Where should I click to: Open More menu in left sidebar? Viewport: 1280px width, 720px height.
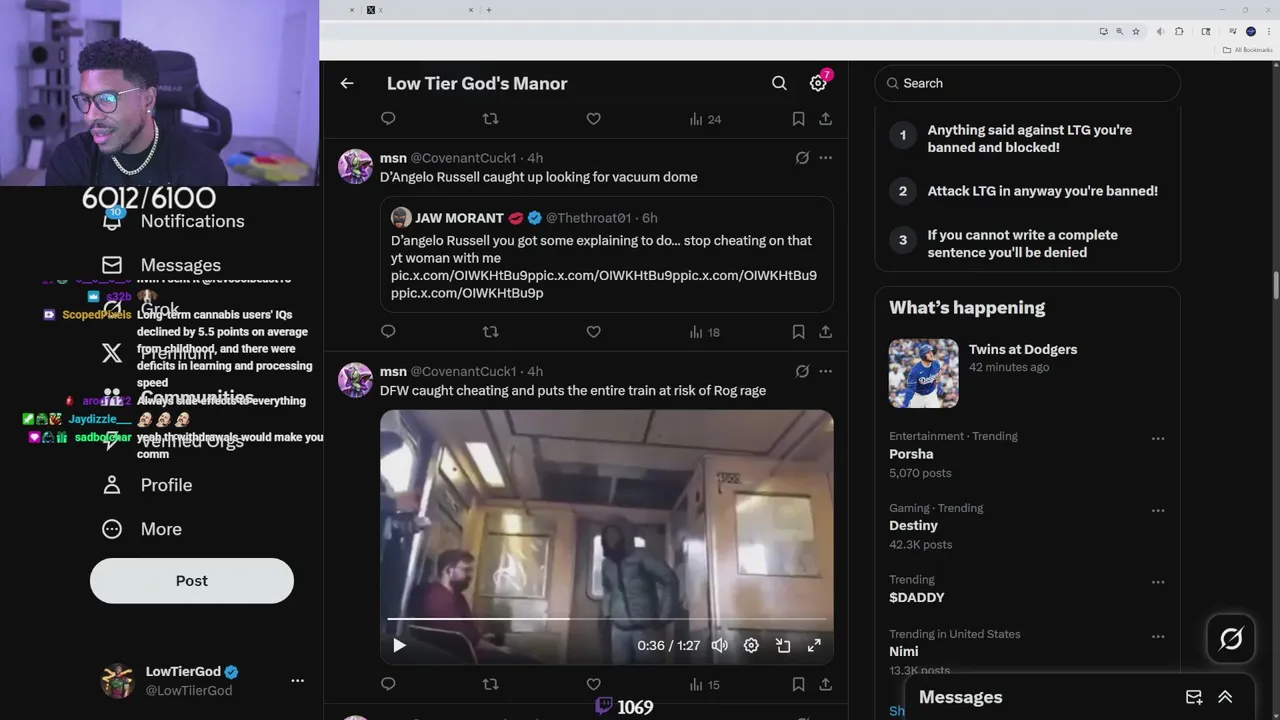coord(141,529)
